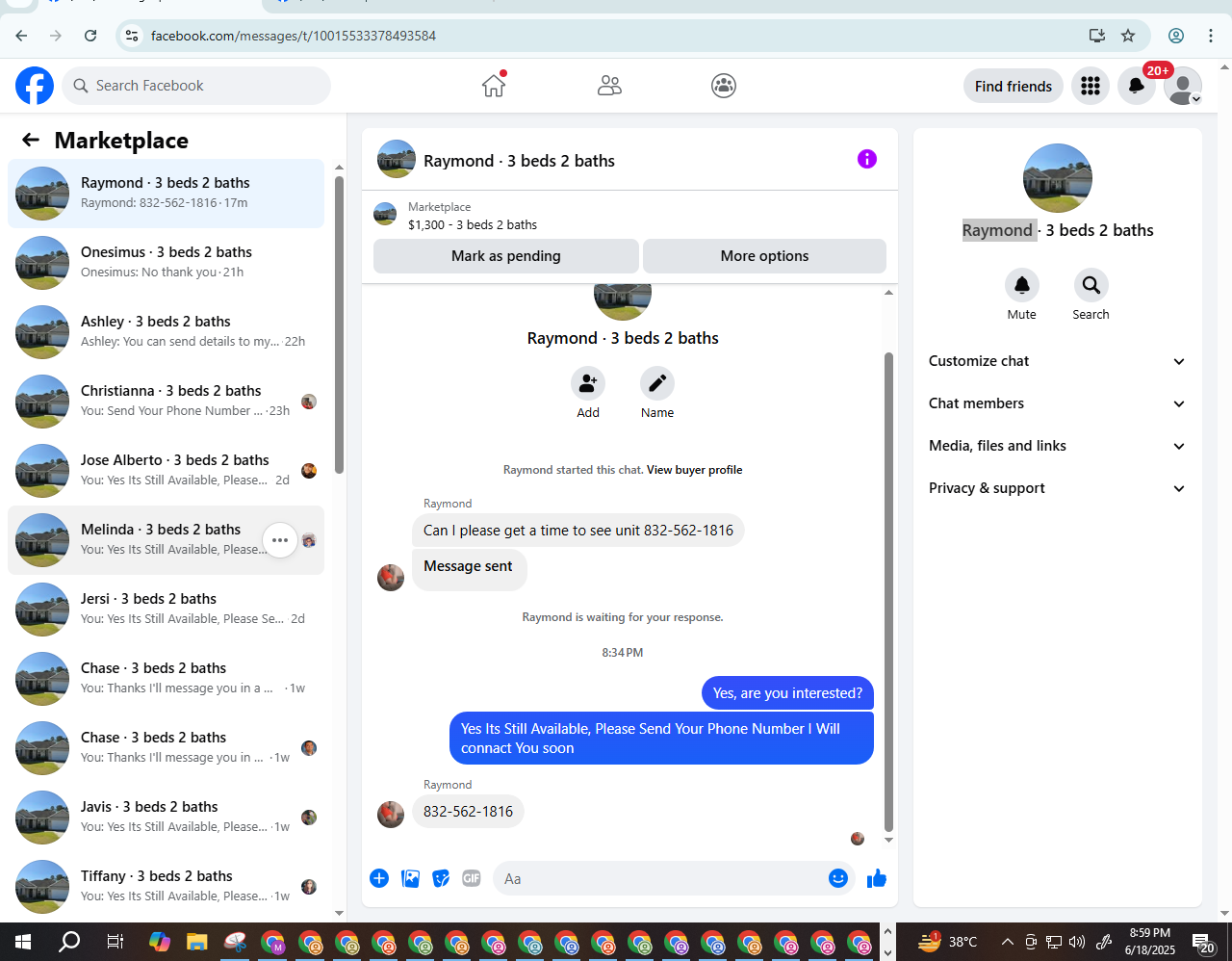The image size is (1232, 961).
Task: Open the account profile avatar menu
Action: 1183,86
